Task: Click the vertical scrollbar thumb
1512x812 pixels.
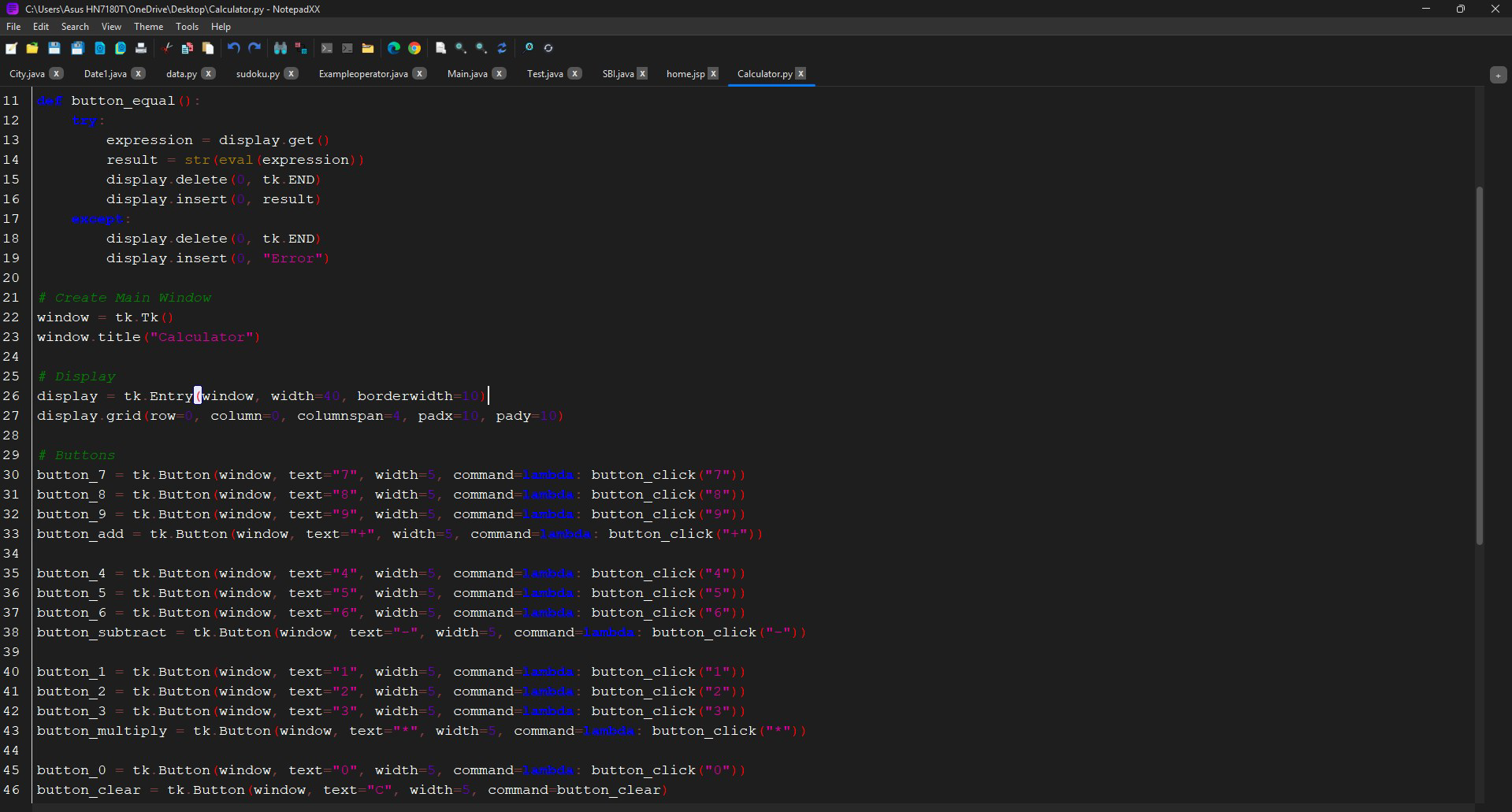Action: [1479, 365]
